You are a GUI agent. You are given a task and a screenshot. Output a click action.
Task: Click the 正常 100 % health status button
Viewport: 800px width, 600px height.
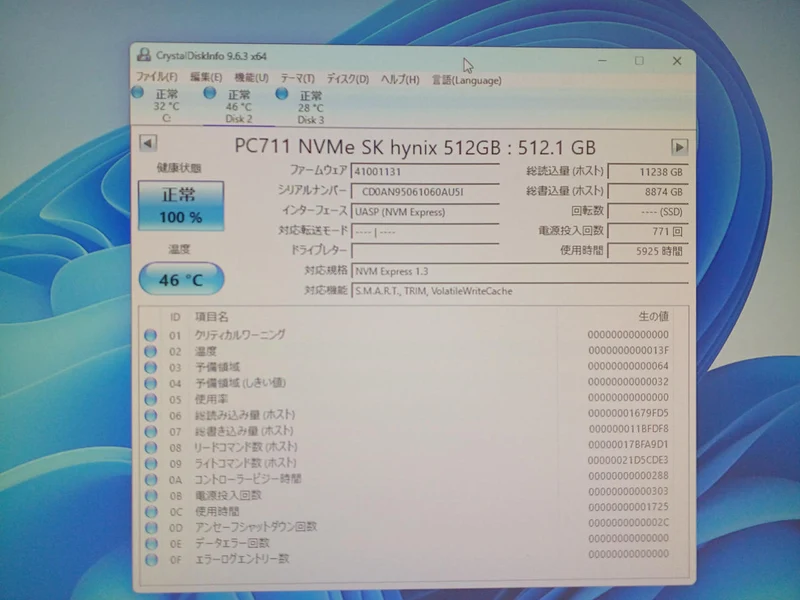(181, 206)
